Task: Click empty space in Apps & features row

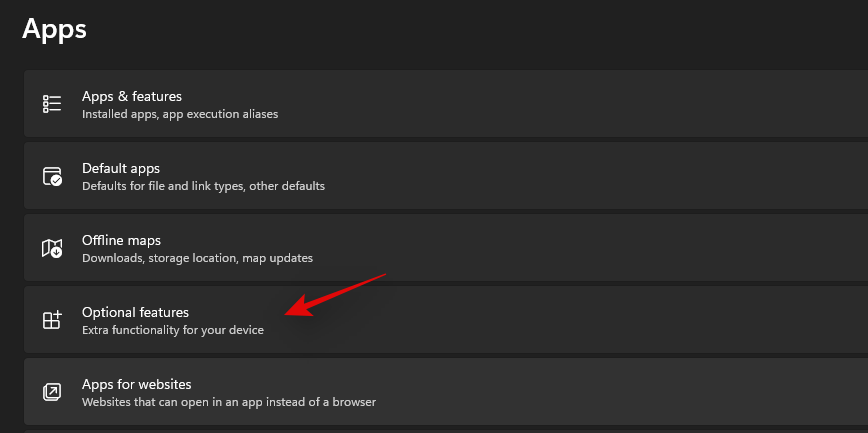Action: [x=600, y=104]
